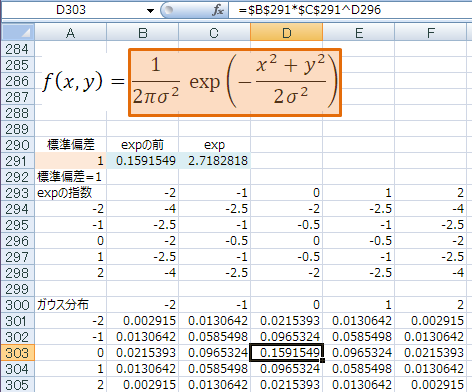Click the Name Box showing D303

tap(71, 10)
